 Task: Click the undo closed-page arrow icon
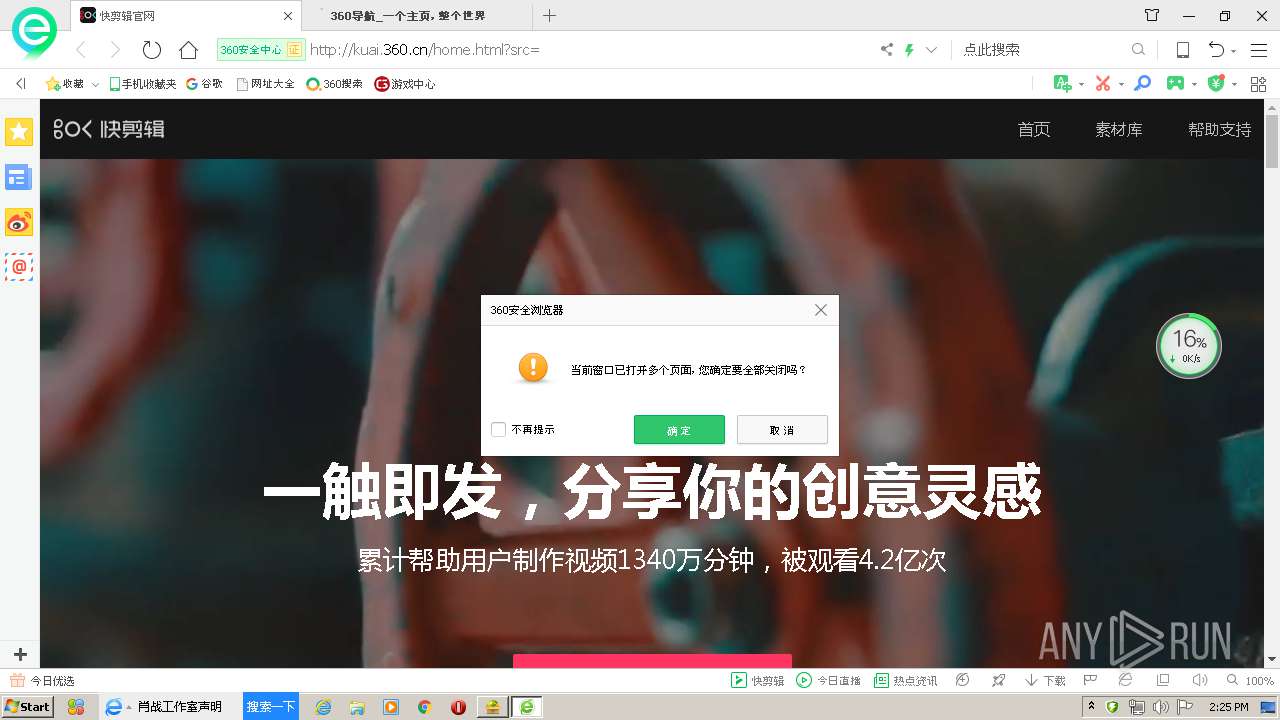[1216, 50]
